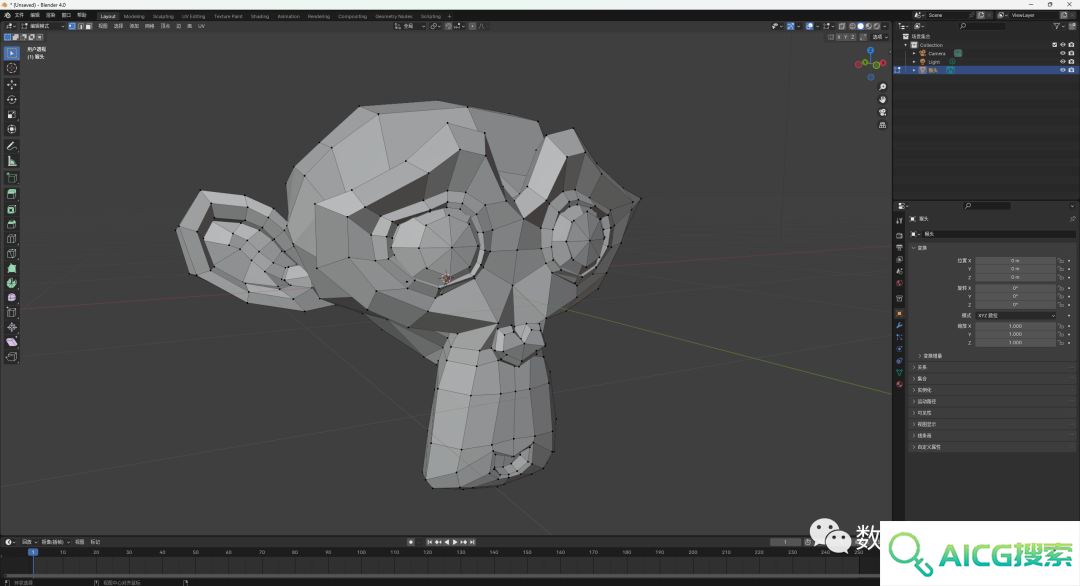
Task: Activate the Move tool
Action: point(12,85)
